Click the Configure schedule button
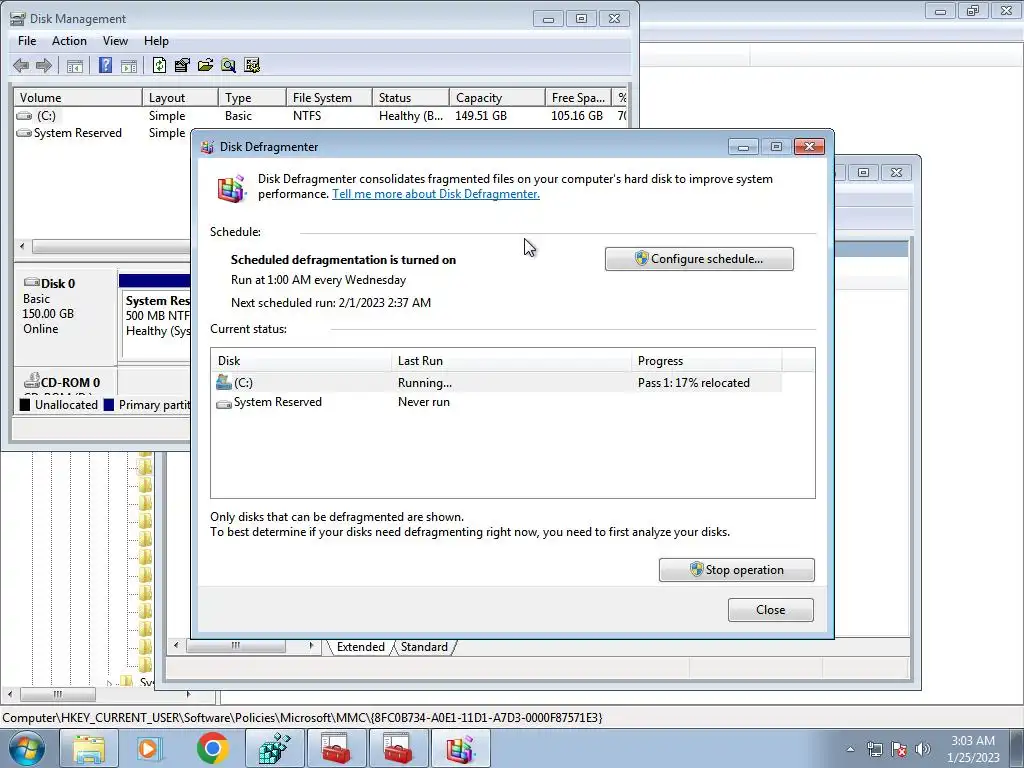 pos(699,259)
